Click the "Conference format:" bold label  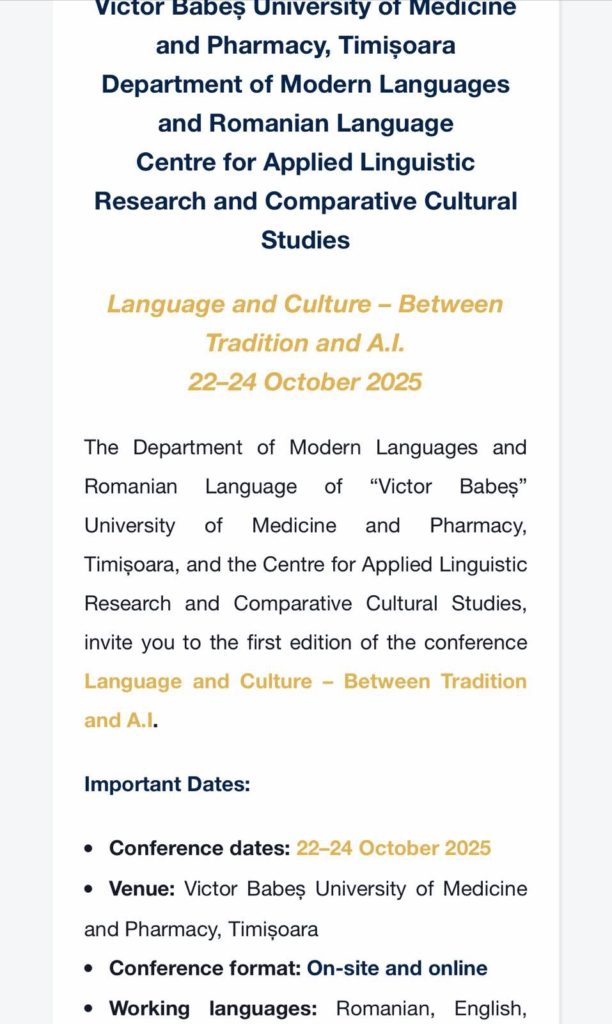point(205,968)
